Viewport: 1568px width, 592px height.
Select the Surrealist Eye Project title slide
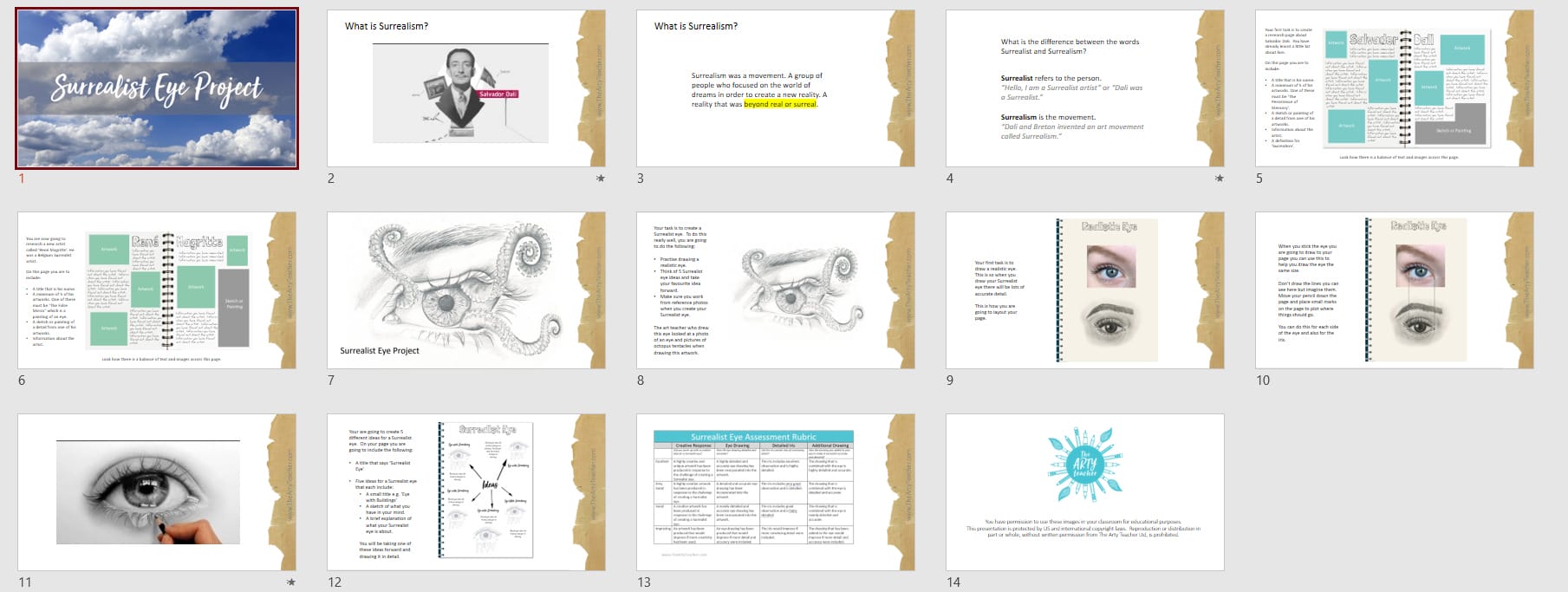pyautogui.click(x=157, y=88)
